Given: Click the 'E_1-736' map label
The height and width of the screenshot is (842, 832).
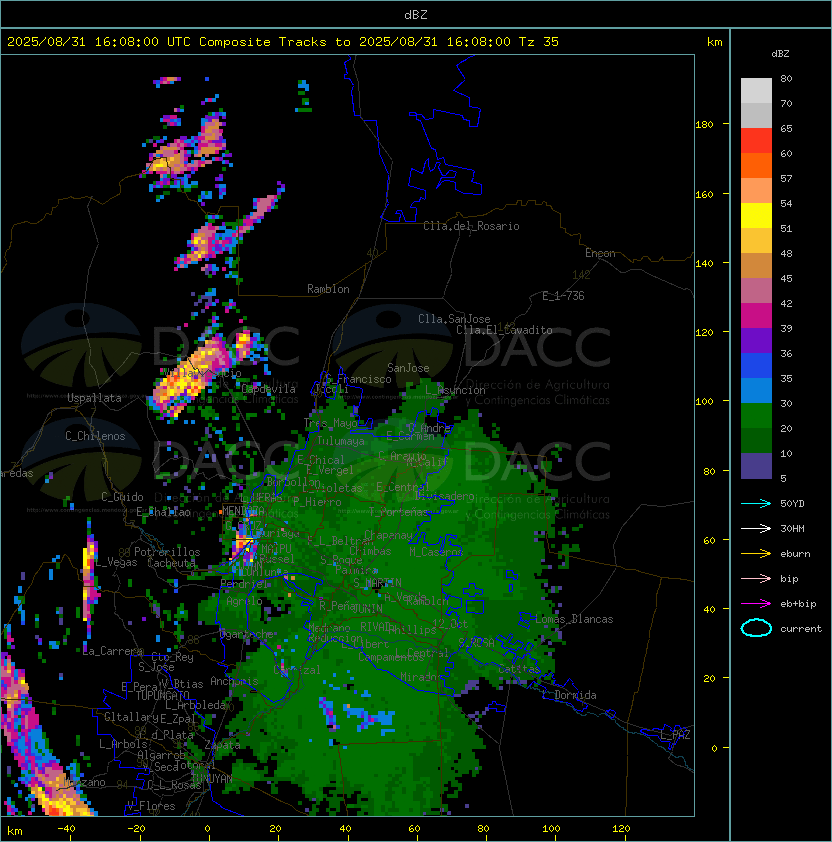Looking at the screenshot, I should click(x=563, y=296).
